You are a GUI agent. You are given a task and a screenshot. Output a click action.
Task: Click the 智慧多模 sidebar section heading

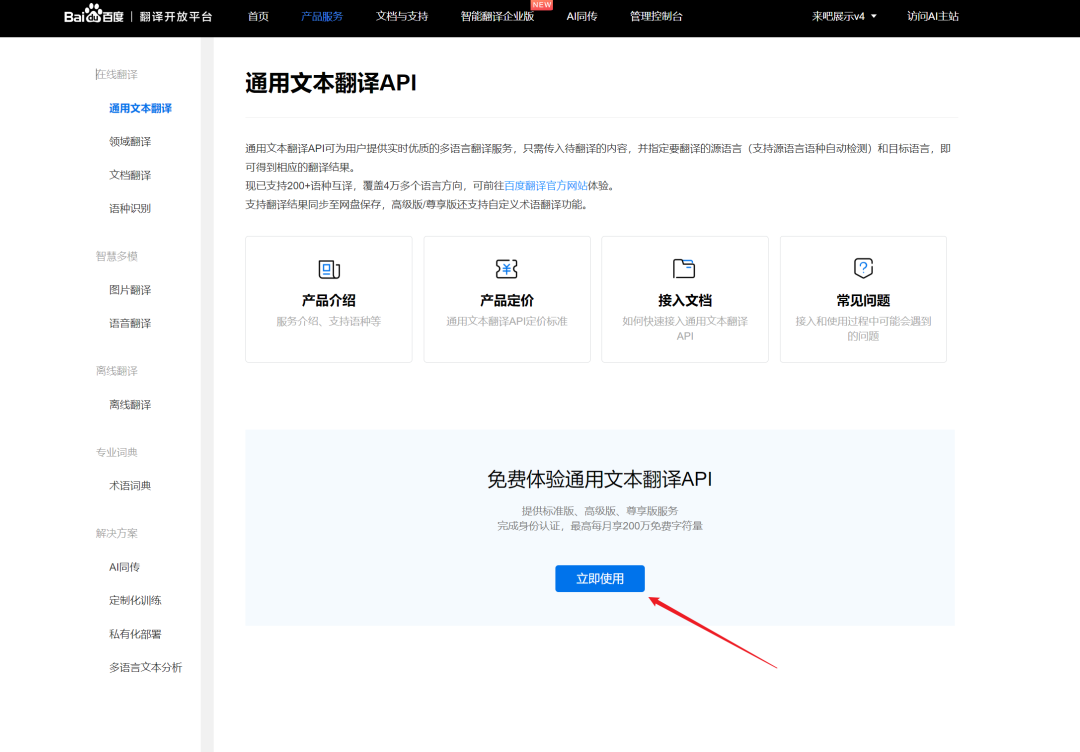[x=117, y=256]
